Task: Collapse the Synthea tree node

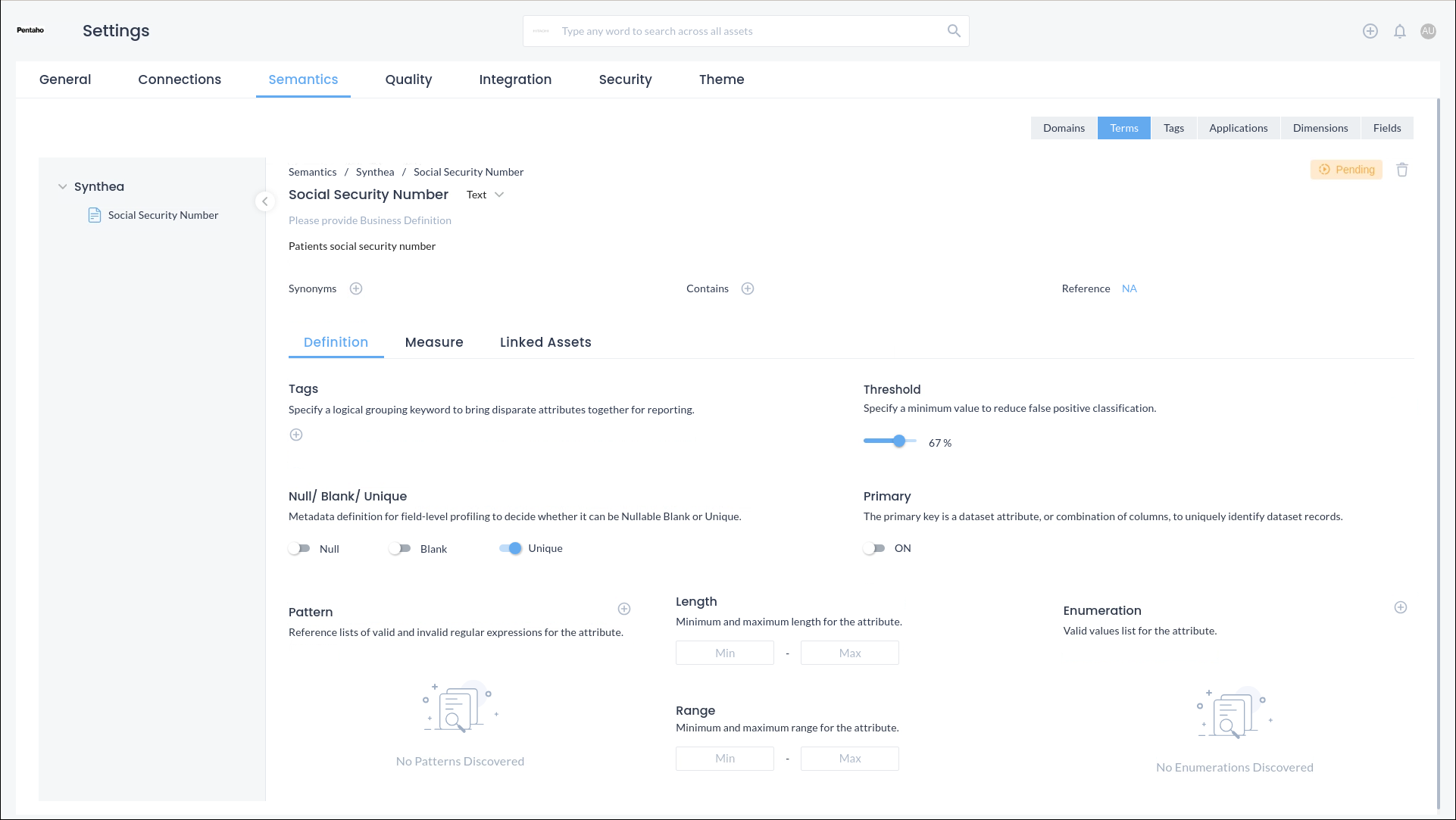Action: click(x=62, y=186)
